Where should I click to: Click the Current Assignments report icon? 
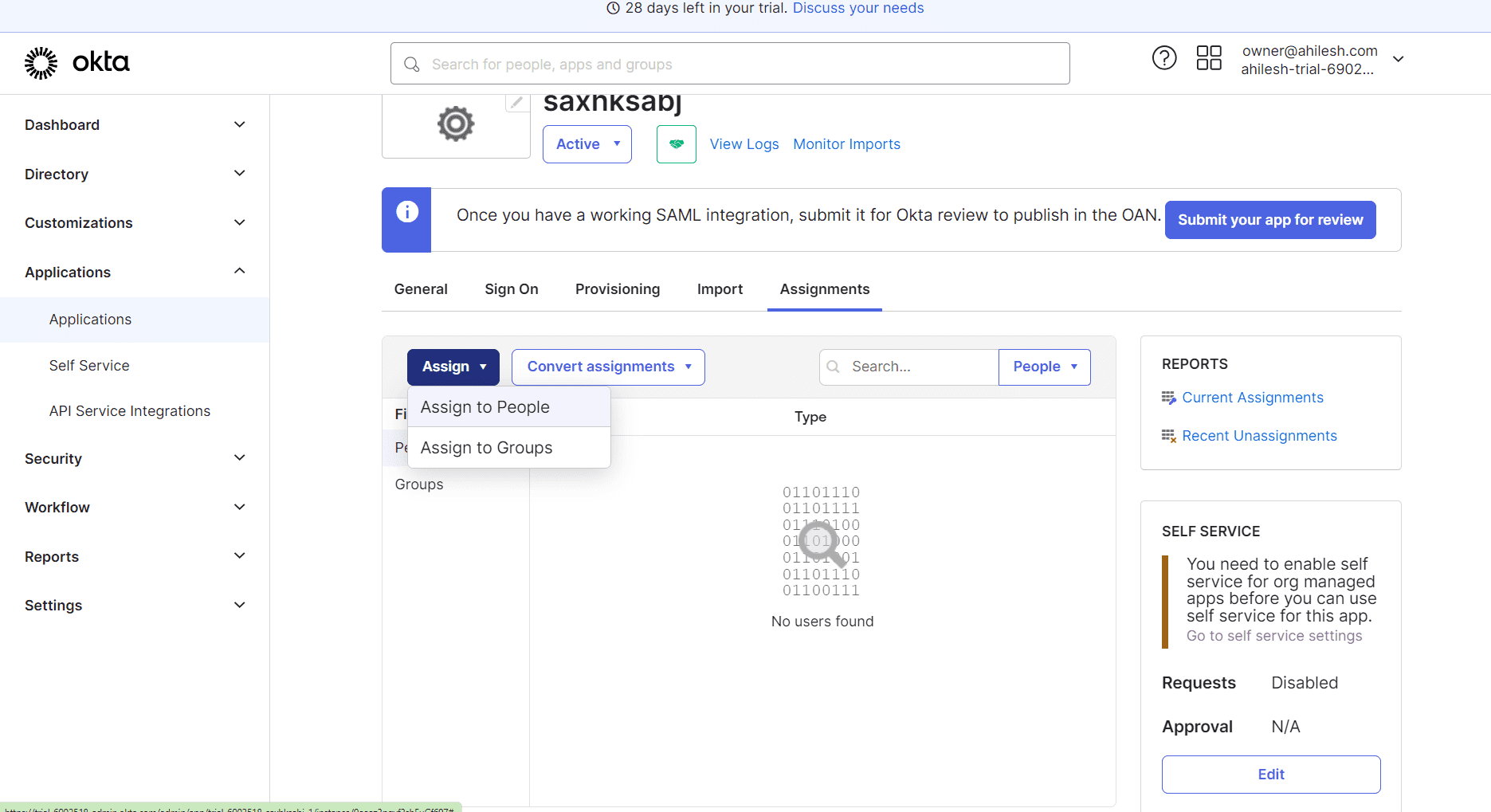tap(1169, 398)
